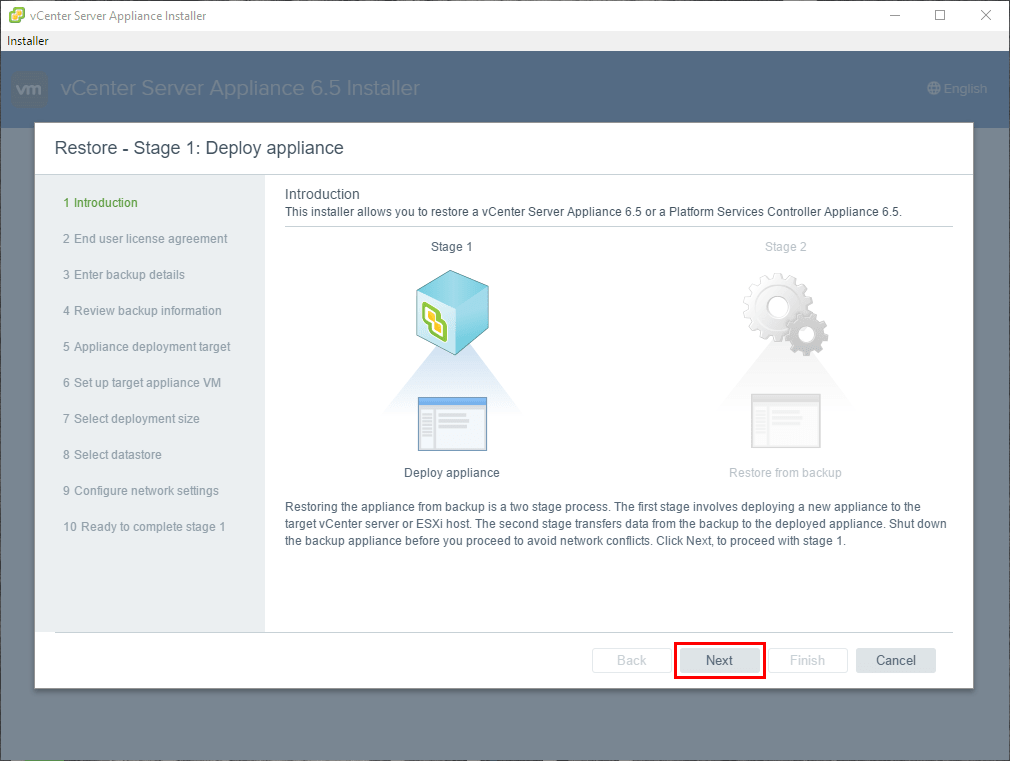Go to step 6 Set up target appliance VM
Image resolution: width=1010 pixels, height=761 pixels.
tap(142, 383)
